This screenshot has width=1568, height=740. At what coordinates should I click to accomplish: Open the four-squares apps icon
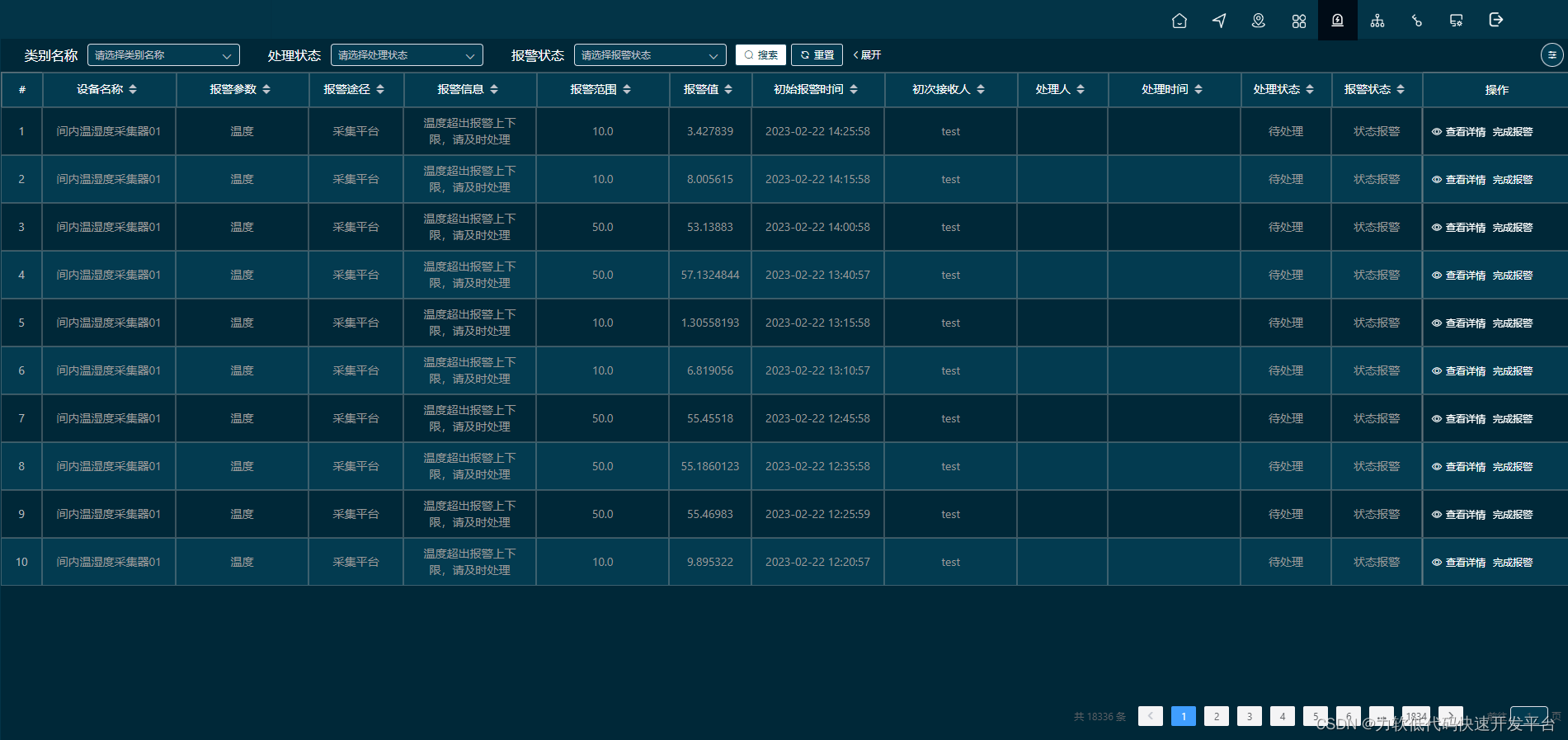tap(1299, 21)
